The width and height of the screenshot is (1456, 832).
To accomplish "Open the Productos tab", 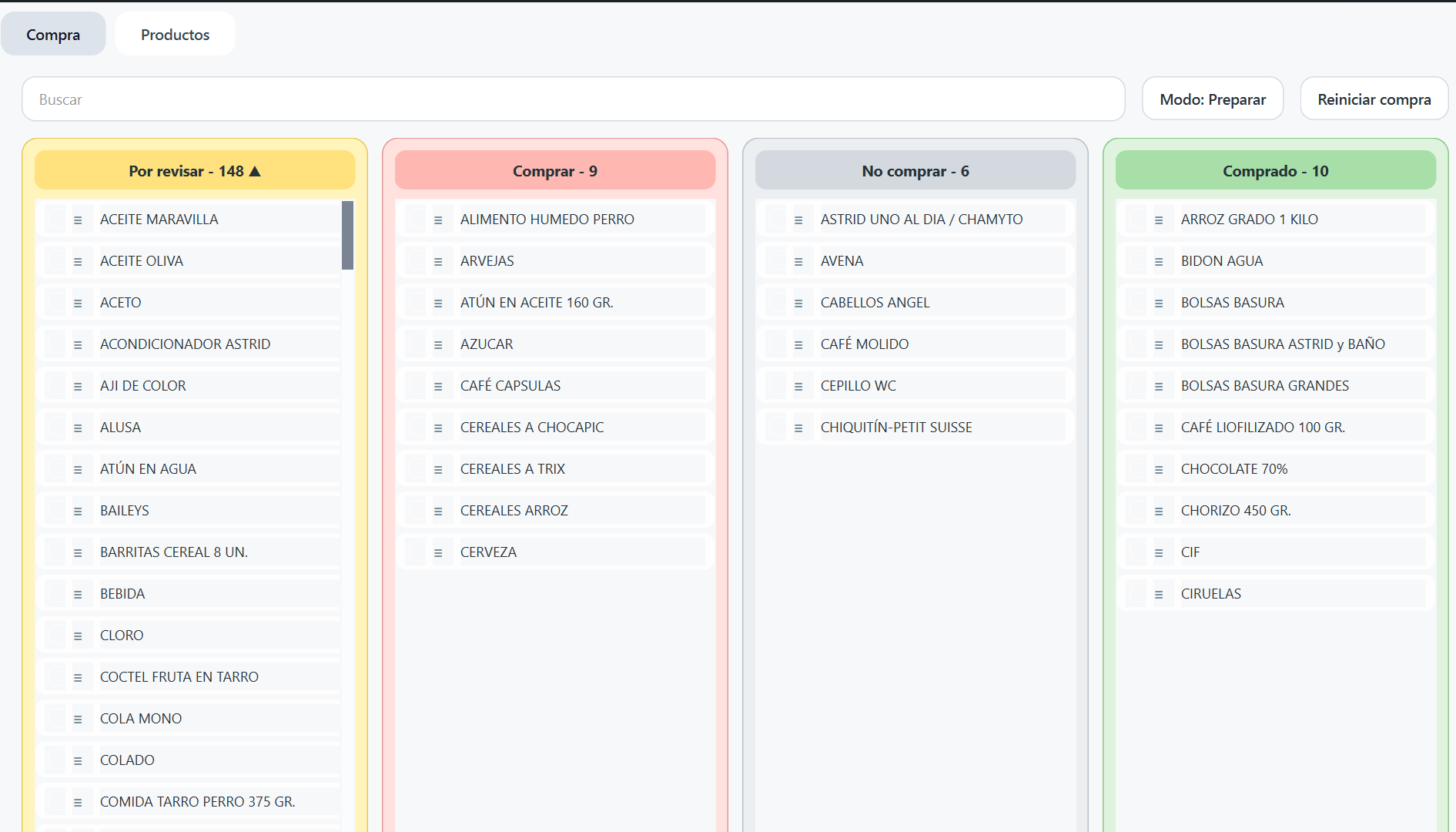I will [x=175, y=34].
